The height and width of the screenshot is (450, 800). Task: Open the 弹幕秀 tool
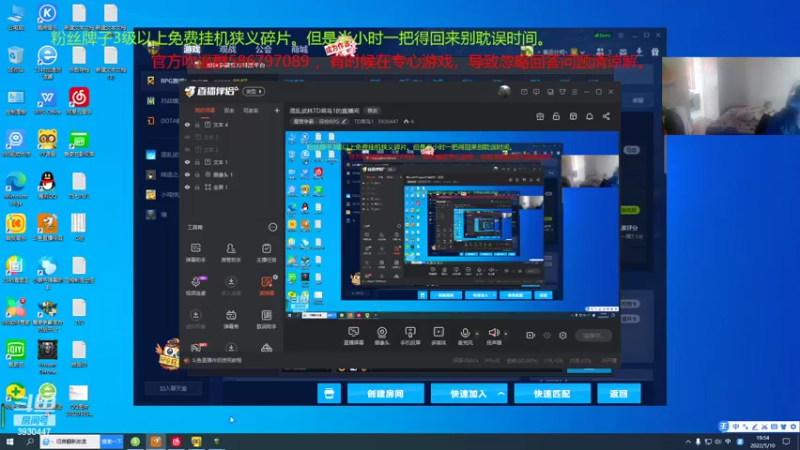pyautogui.click(x=231, y=319)
